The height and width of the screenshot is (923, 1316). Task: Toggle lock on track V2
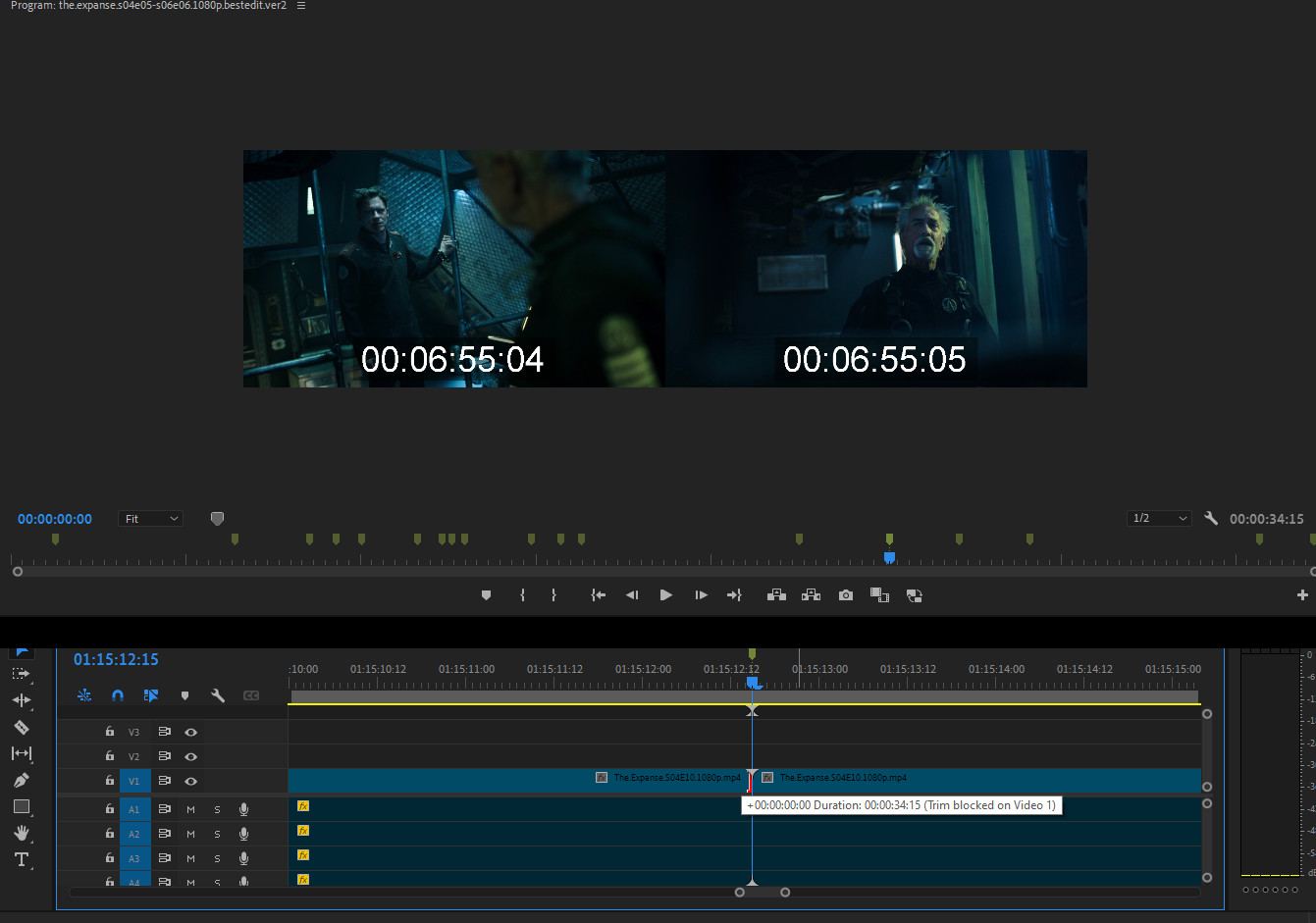tap(110, 756)
